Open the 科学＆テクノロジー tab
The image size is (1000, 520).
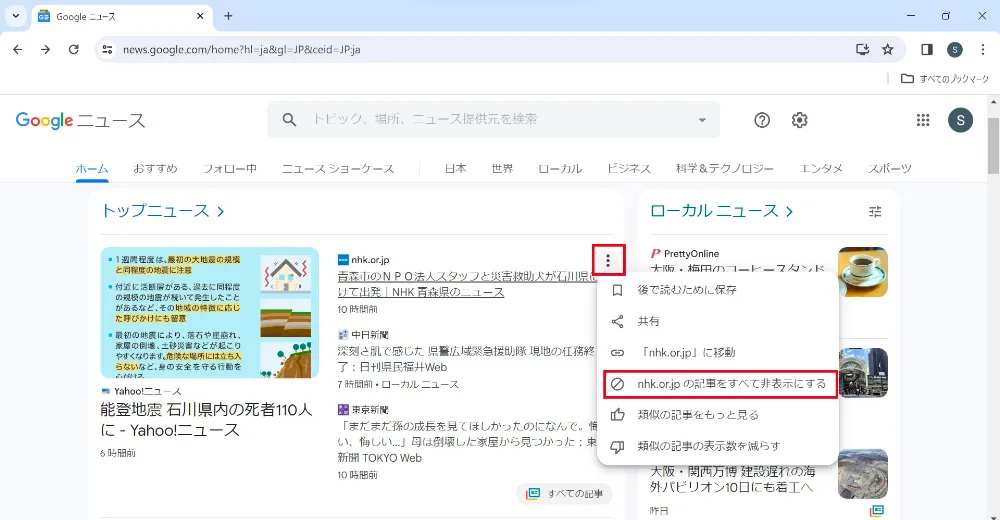[724, 168]
